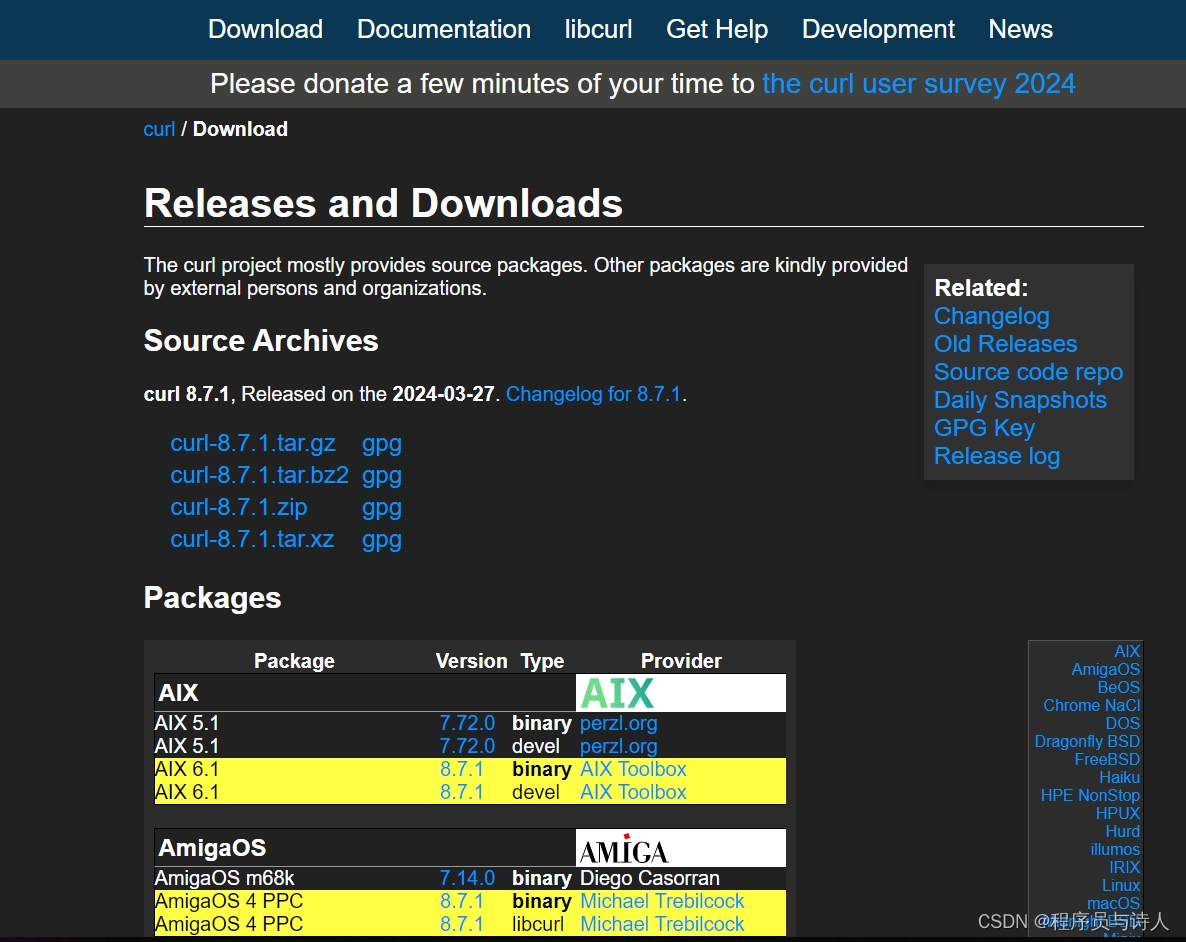
Task: Download curl-8.7.1.tar.xz
Action: click(x=252, y=539)
